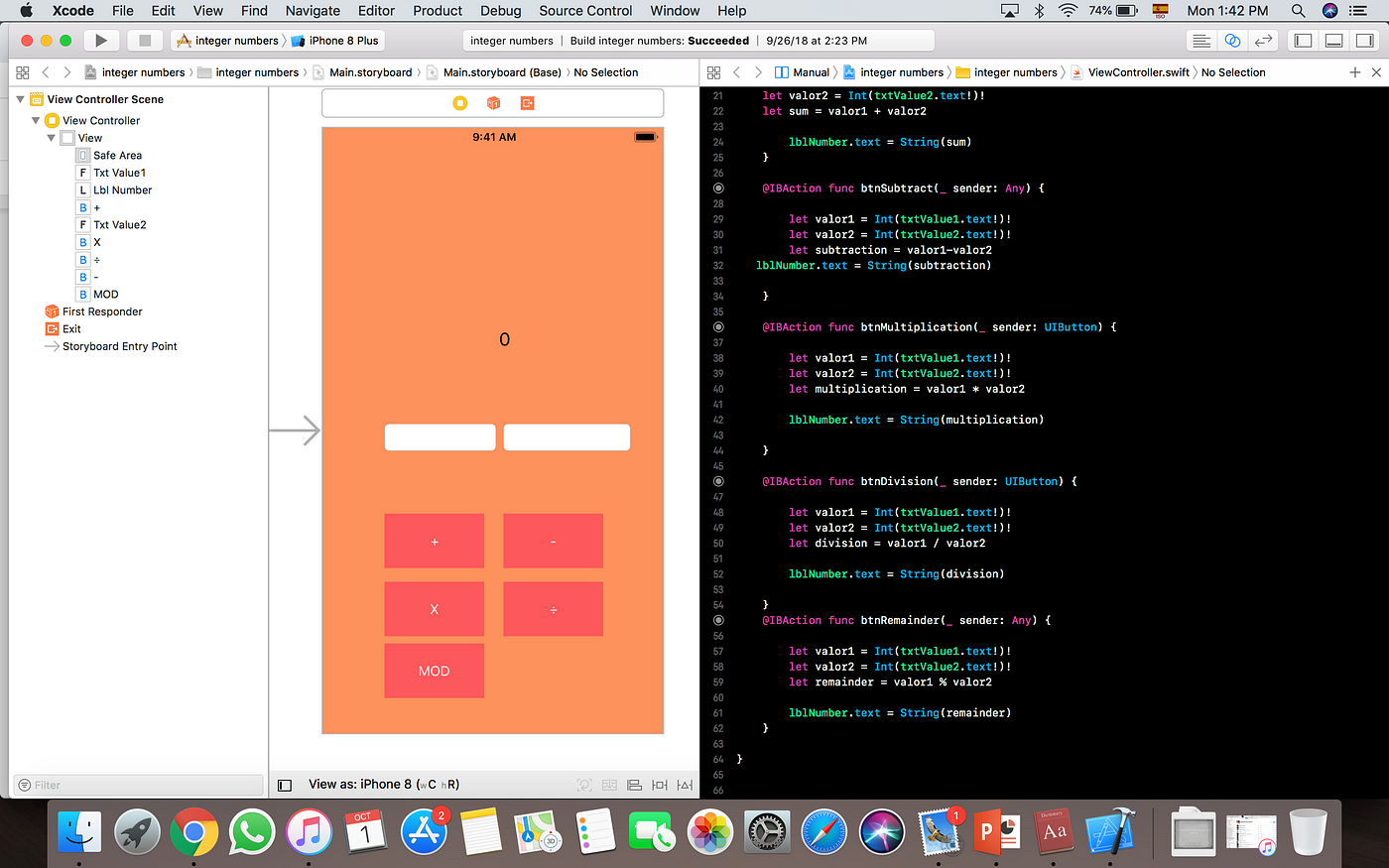The width and height of the screenshot is (1389, 868).
Task: Open the Editor menu
Action: tap(376, 11)
